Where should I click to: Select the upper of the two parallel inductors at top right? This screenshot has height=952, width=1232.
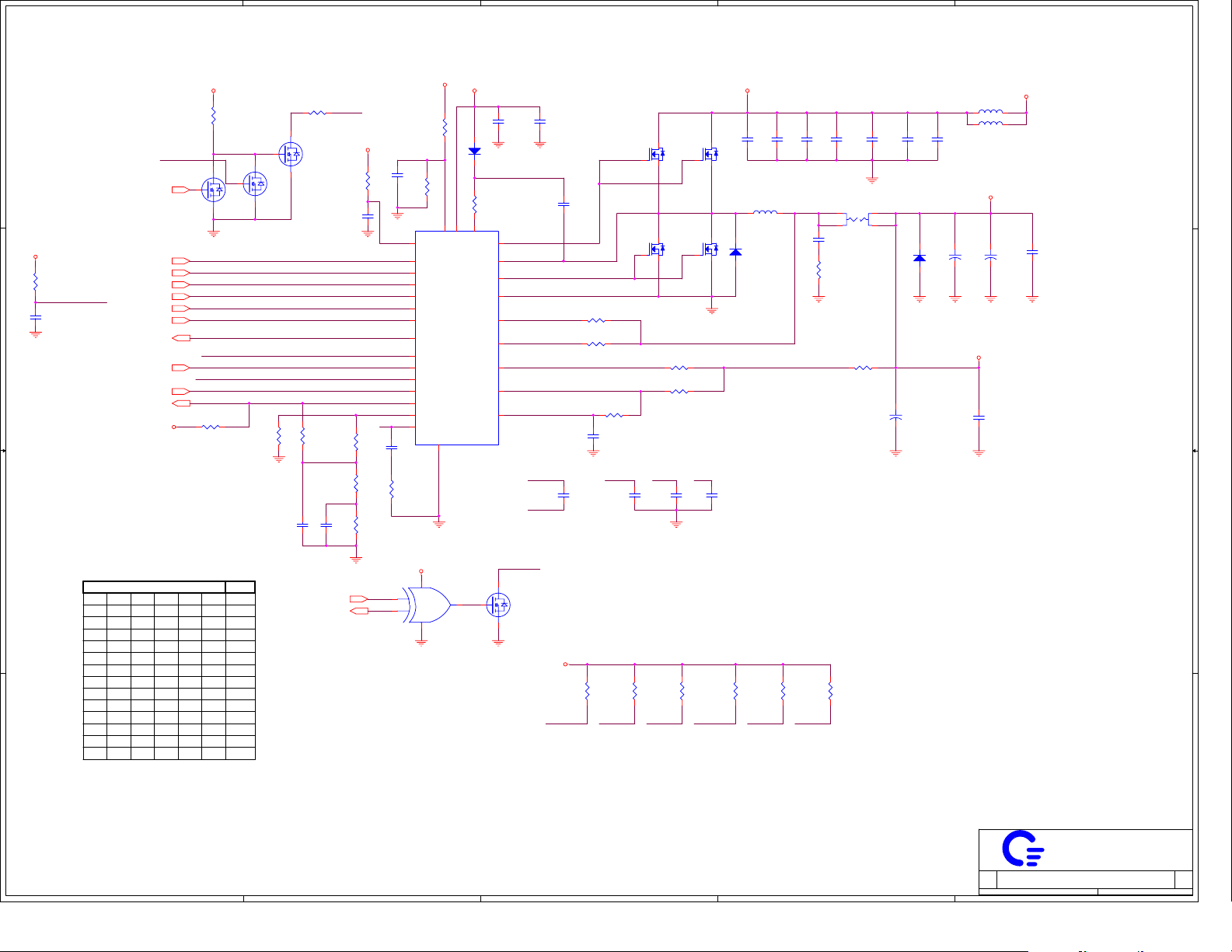pyautogui.click(x=990, y=112)
